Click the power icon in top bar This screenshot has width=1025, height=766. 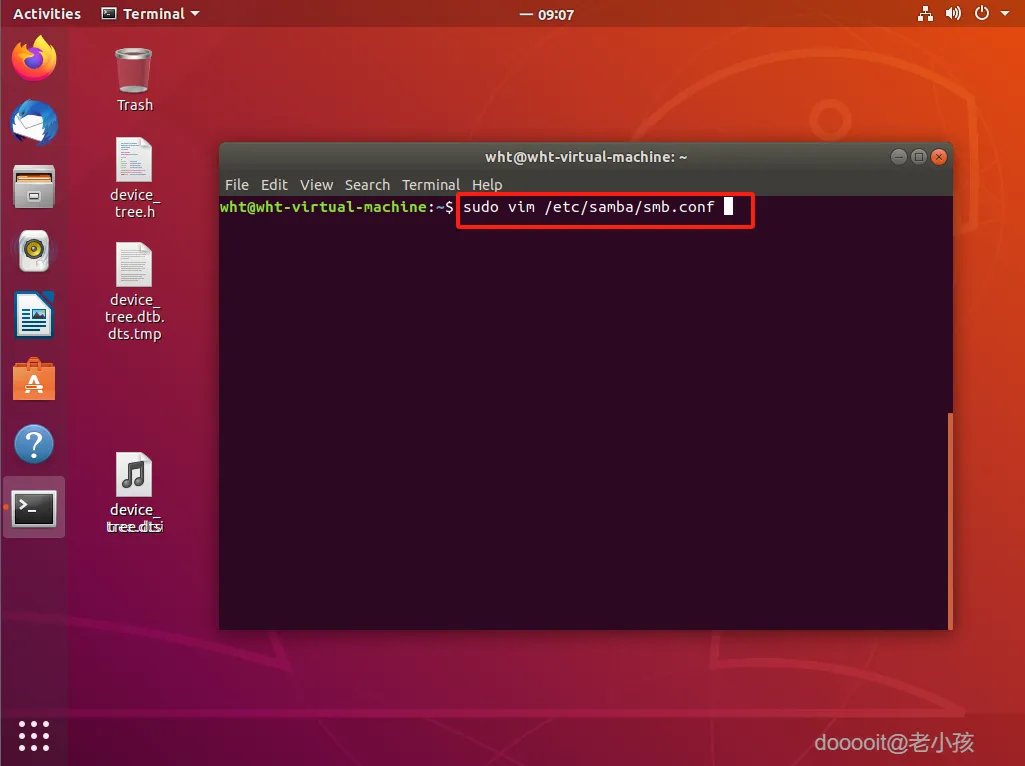(981, 13)
